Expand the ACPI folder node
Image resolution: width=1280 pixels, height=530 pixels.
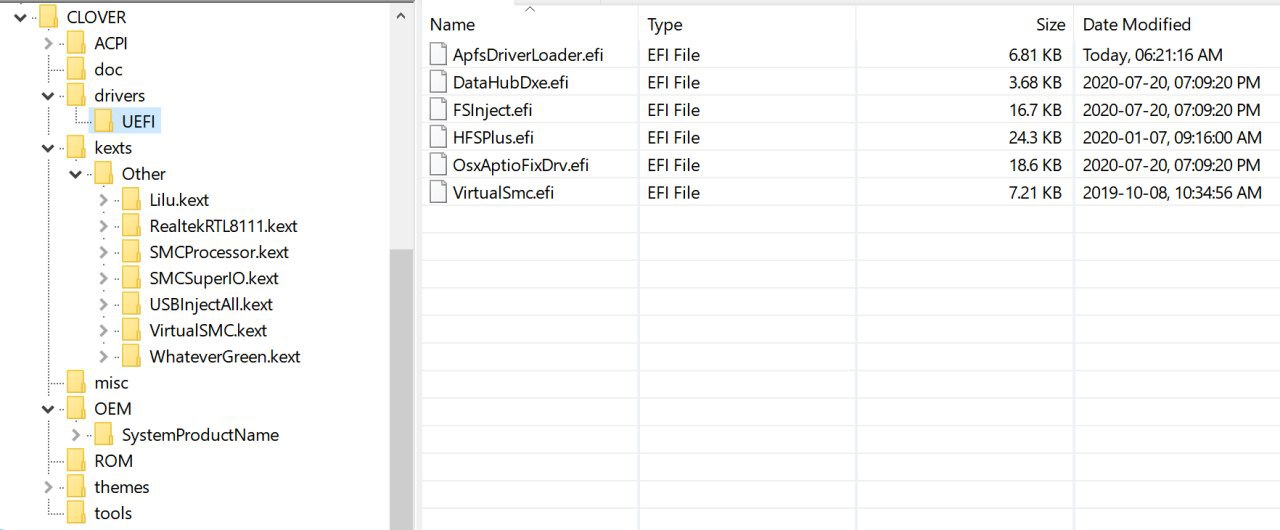tap(48, 43)
